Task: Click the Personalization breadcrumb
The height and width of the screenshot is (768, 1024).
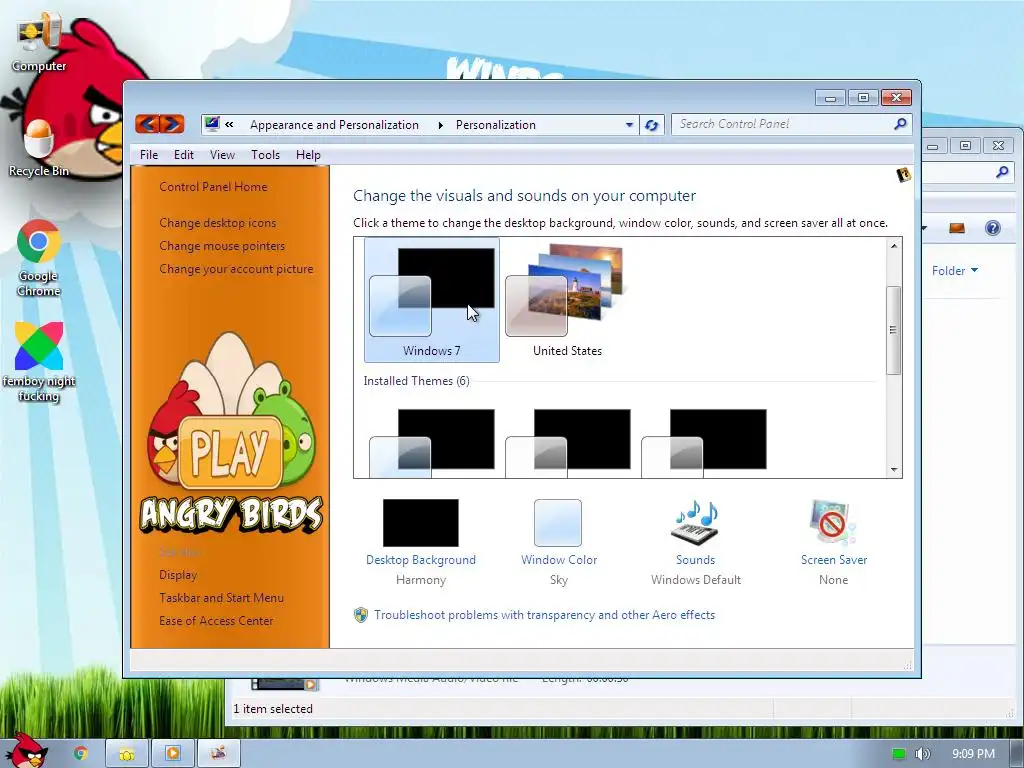Action: click(x=496, y=125)
